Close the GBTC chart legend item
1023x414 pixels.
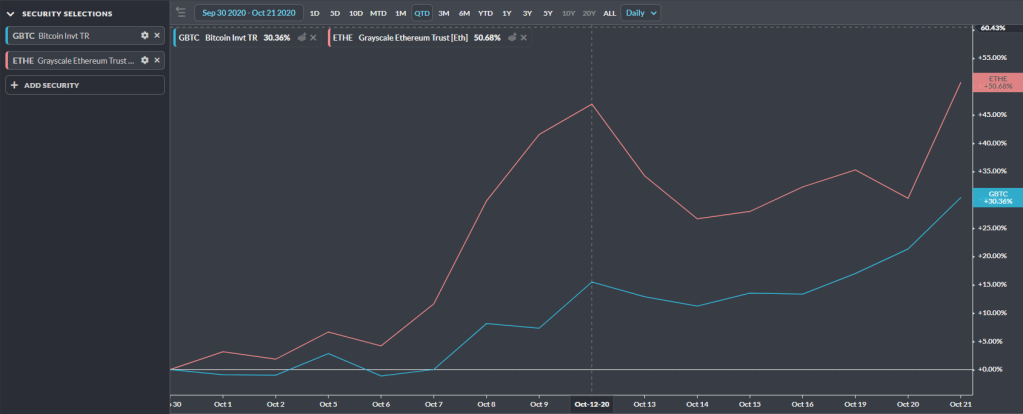click(x=313, y=37)
